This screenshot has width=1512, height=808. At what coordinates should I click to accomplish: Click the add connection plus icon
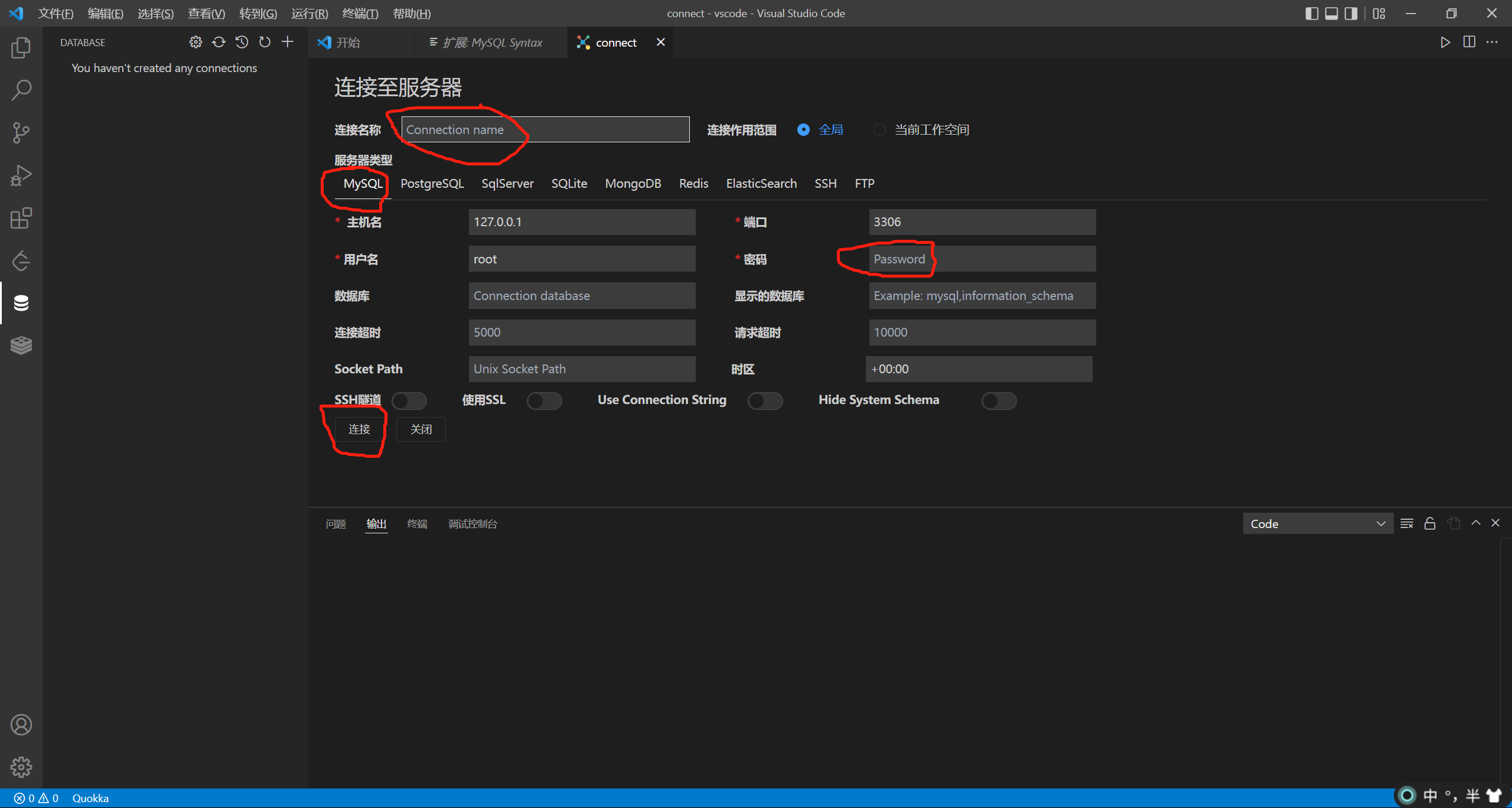coord(288,42)
